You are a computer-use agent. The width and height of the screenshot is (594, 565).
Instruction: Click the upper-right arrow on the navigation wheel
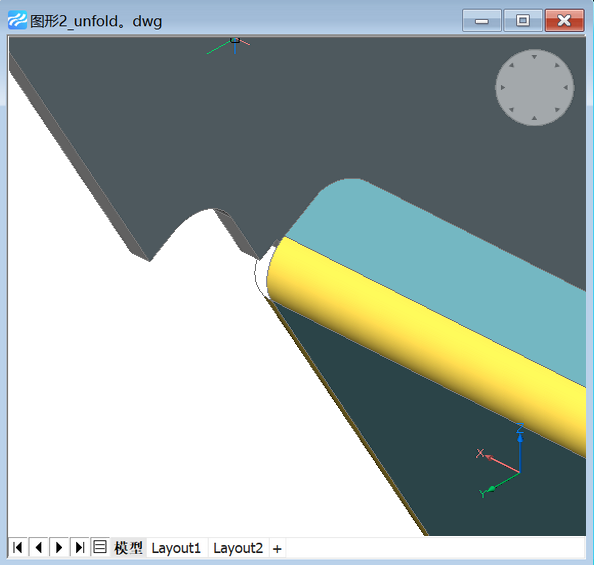coord(557,65)
